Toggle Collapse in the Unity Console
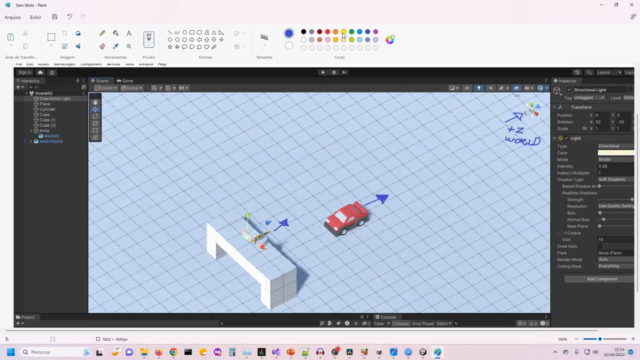 tap(400, 324)
